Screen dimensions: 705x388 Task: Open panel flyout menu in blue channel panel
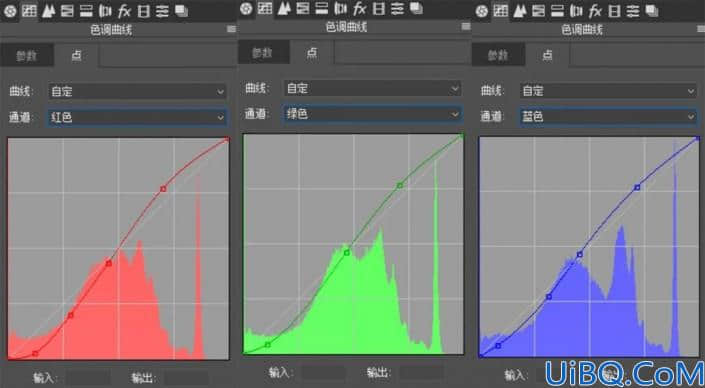[701, 29]
